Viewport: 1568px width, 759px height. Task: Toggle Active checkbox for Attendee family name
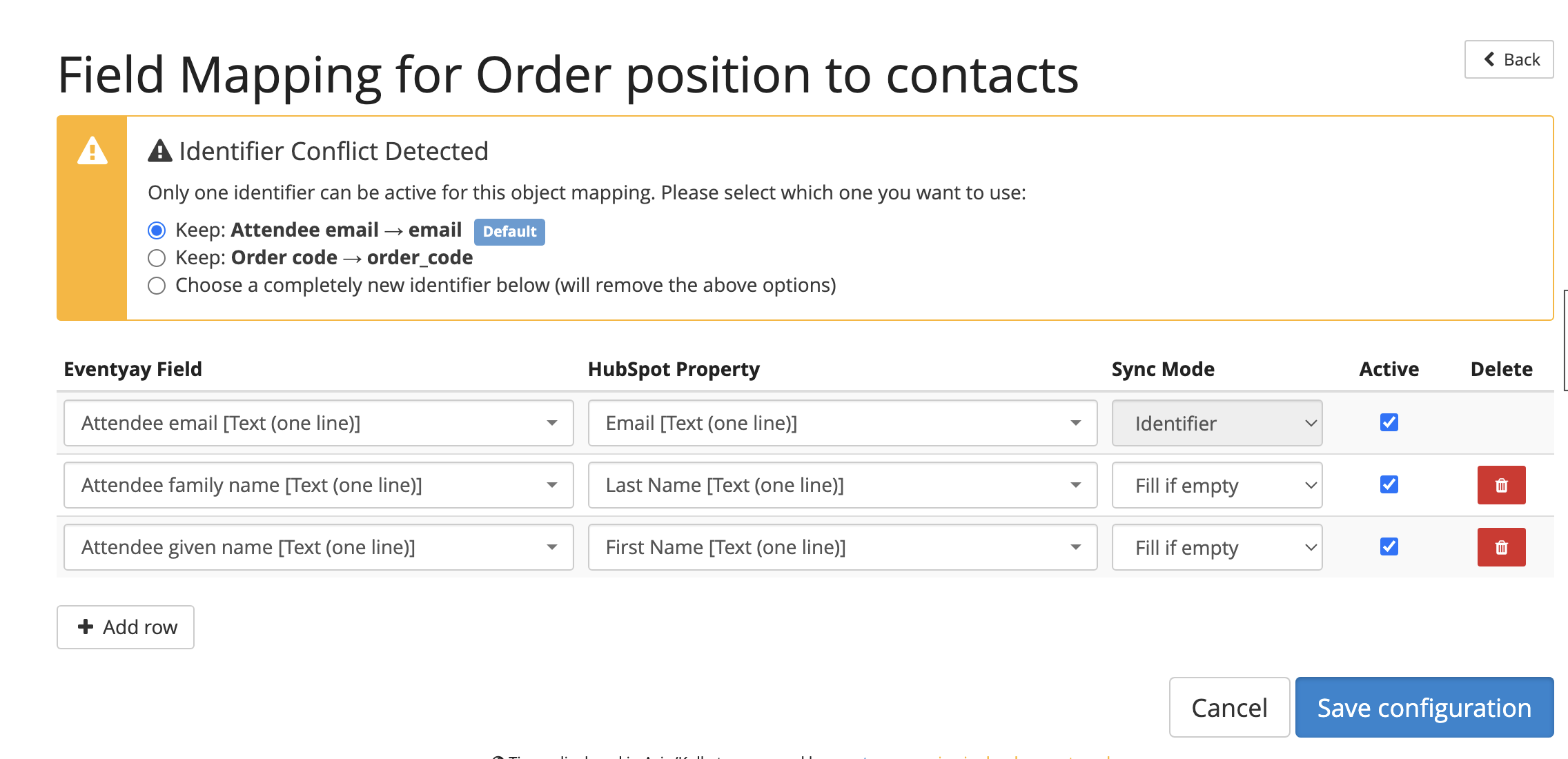[1389, 484]
